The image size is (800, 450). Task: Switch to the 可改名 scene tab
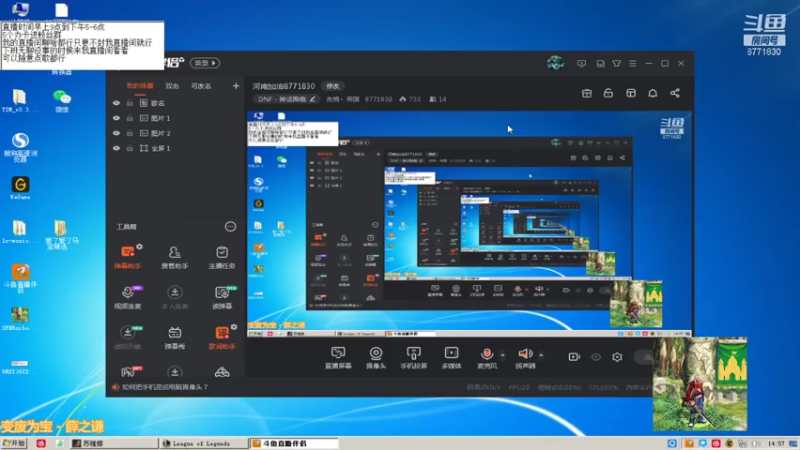[x=201, y=86]
